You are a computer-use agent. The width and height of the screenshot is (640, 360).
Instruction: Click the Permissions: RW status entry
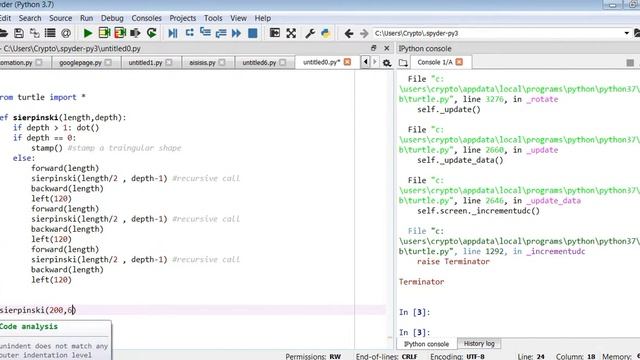tap(313, 356)
